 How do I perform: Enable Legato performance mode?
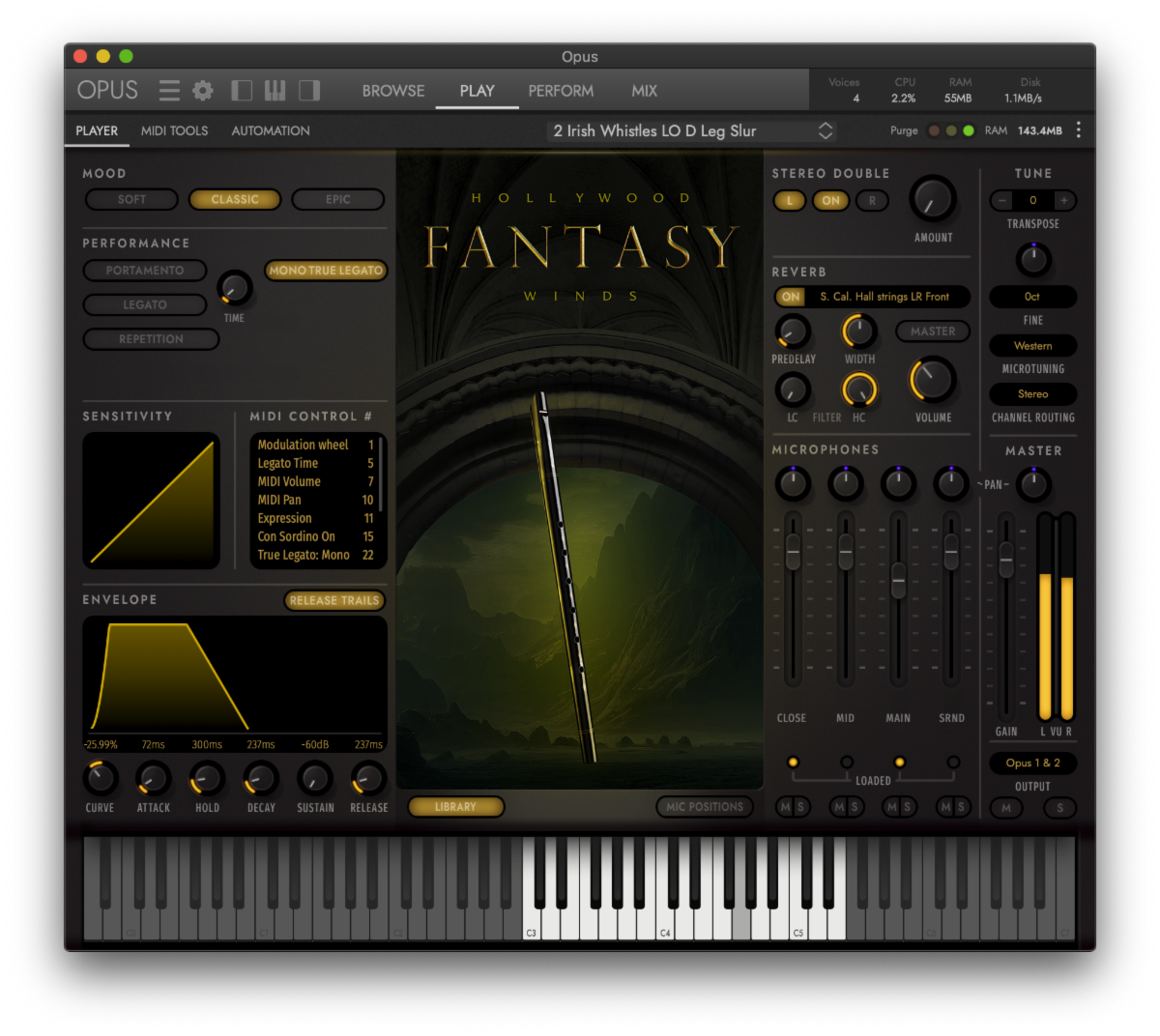pos(145,304)
